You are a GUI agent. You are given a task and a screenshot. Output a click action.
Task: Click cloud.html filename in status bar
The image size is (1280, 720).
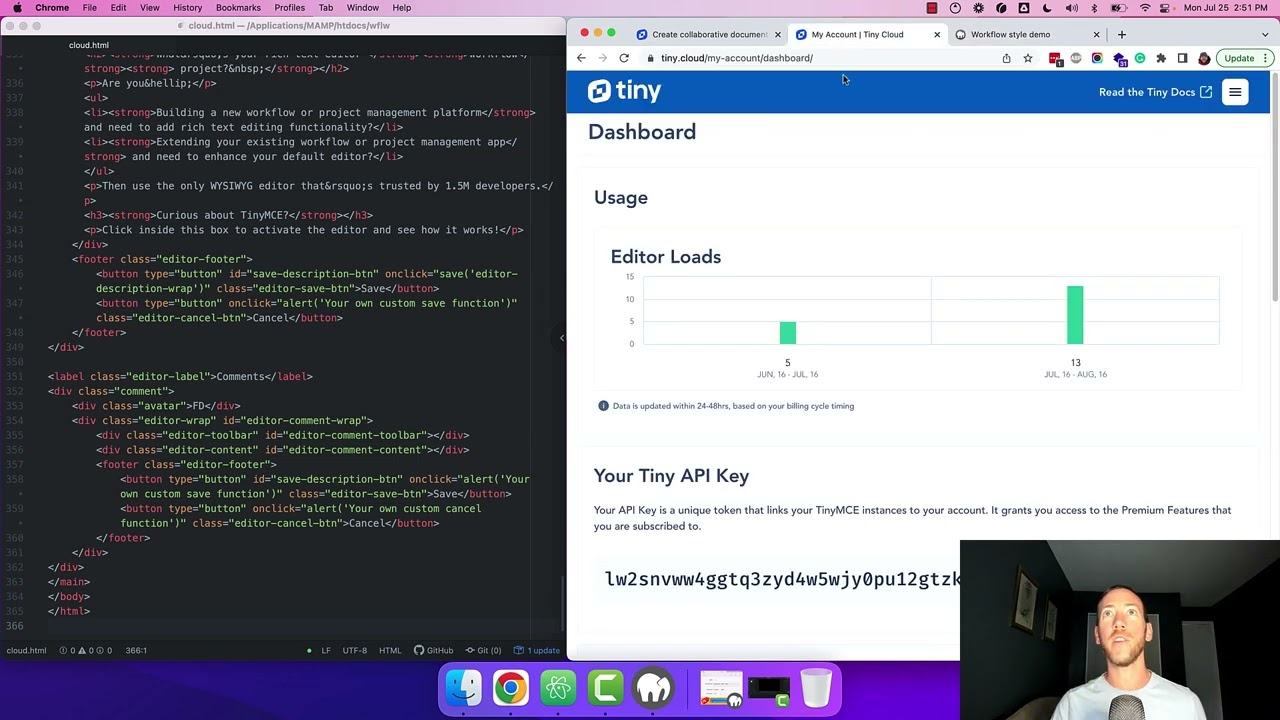[x=26, y=650]
